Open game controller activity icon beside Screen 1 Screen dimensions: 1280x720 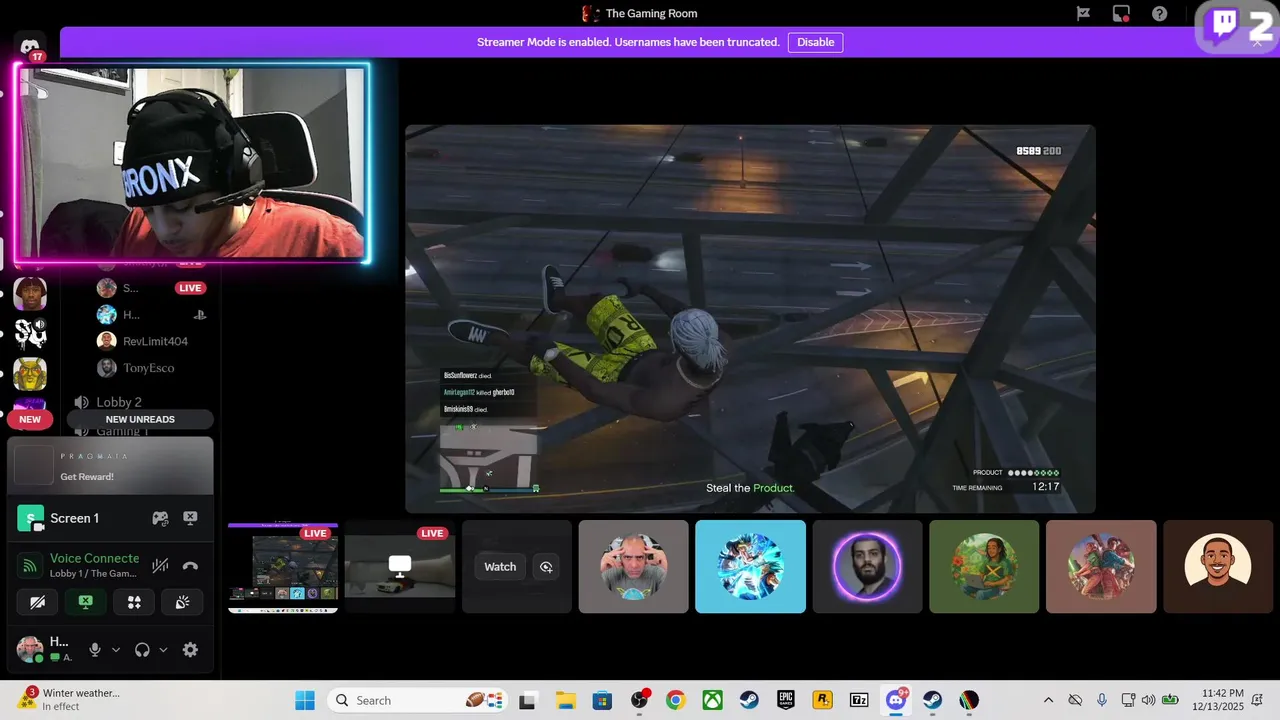point(160,518)
